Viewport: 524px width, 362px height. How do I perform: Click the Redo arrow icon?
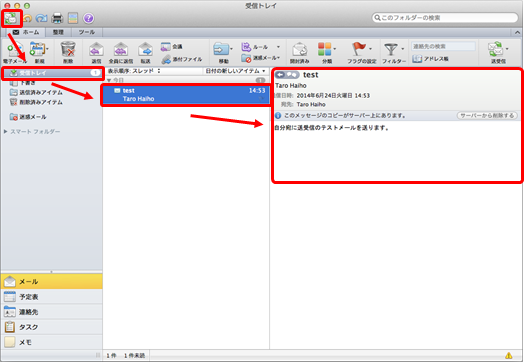coord(41,18)
